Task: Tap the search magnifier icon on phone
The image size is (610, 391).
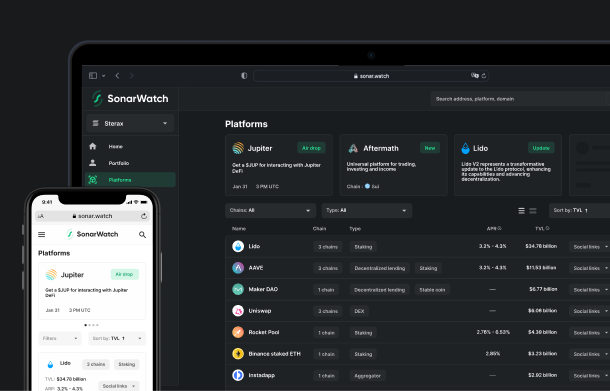Action: 142,235
